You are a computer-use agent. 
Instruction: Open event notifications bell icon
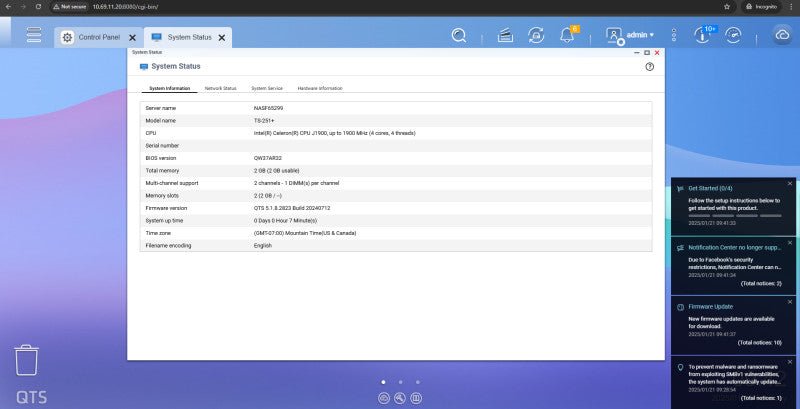(567, 35)
